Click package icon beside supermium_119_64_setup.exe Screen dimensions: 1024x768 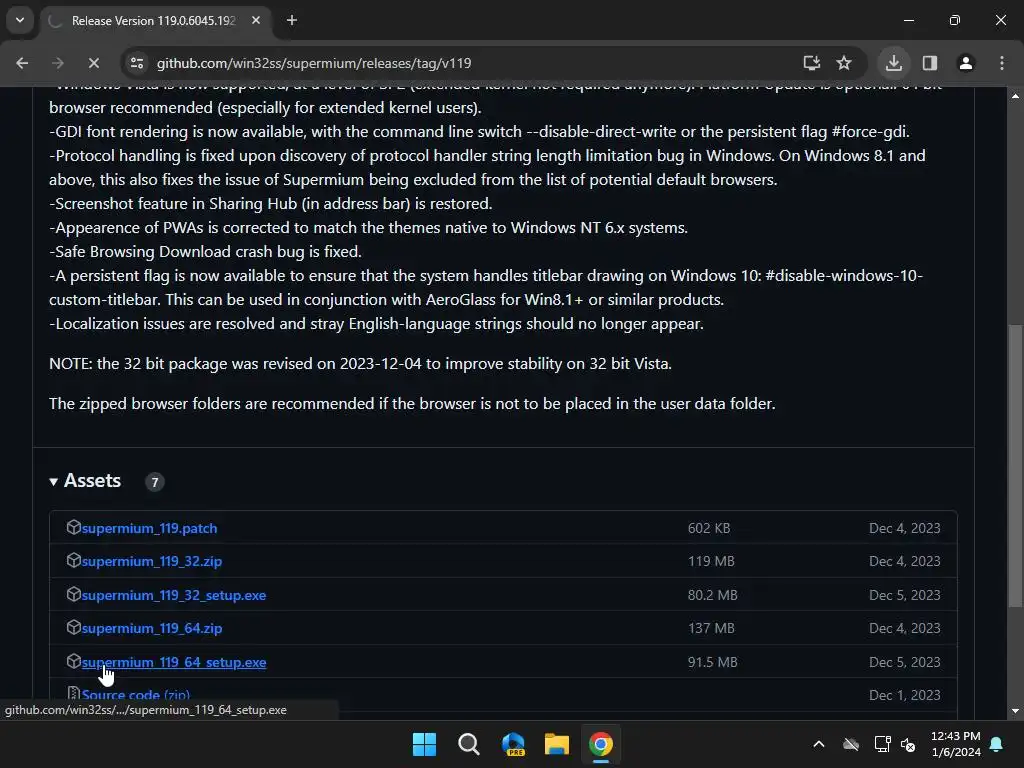73,661
